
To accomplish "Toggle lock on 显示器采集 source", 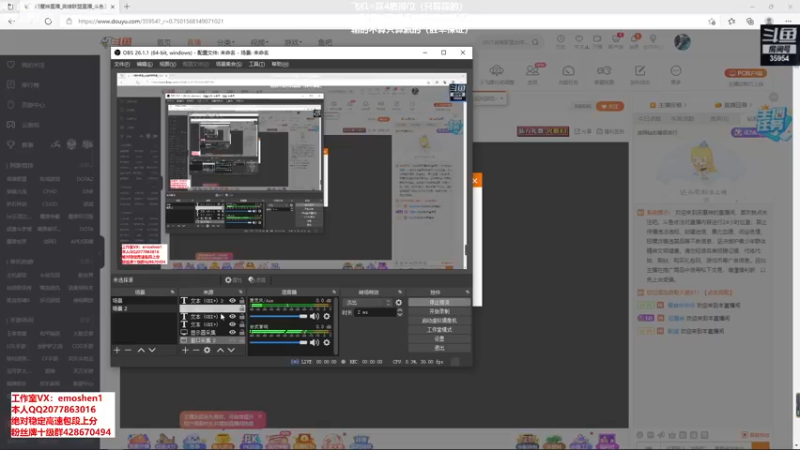I will 242,332.
